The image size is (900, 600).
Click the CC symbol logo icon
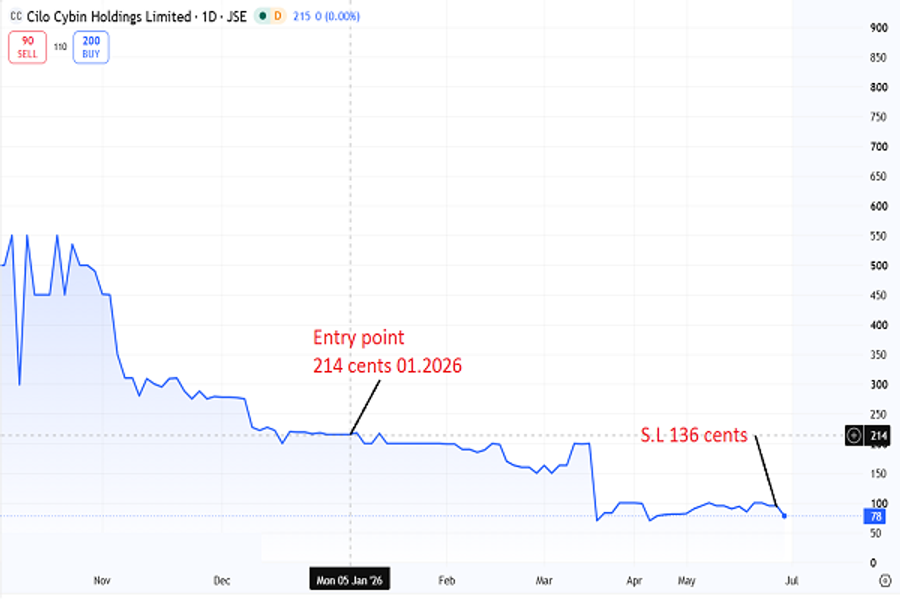click(x=16, y=17)
